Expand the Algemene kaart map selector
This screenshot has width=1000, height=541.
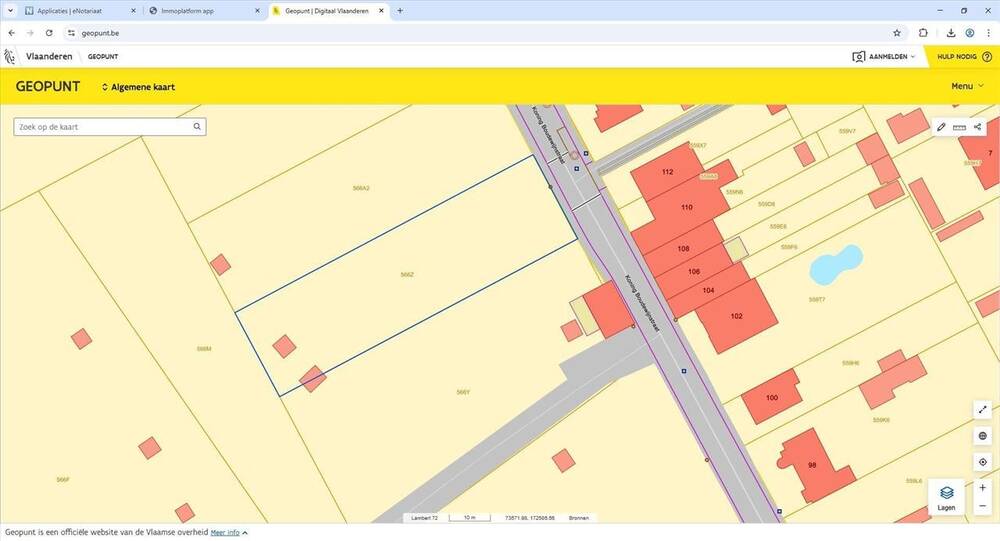pos(138,87)
